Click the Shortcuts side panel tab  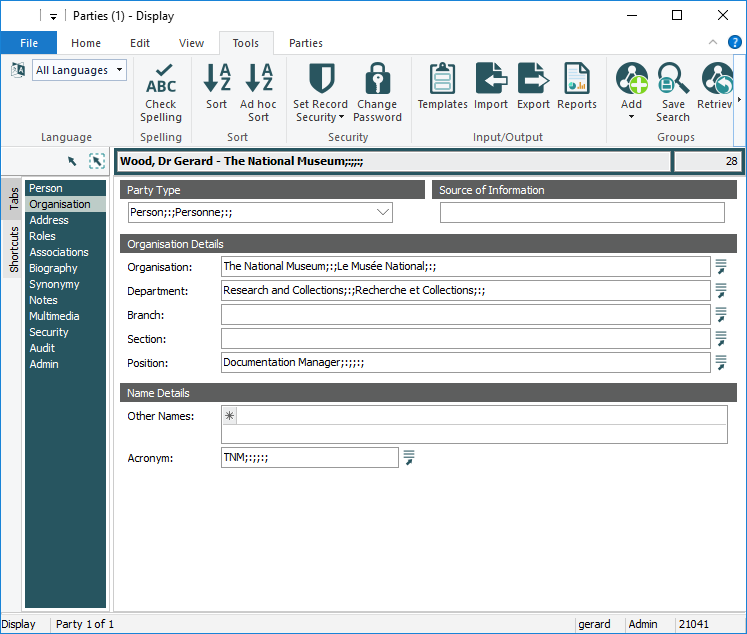point(14,250)
